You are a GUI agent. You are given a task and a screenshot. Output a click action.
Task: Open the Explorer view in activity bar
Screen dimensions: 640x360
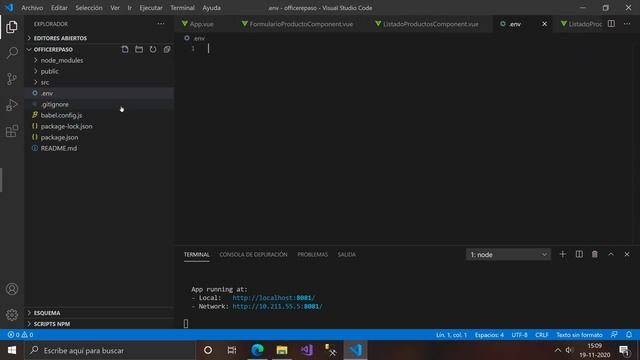click(12, 27)
